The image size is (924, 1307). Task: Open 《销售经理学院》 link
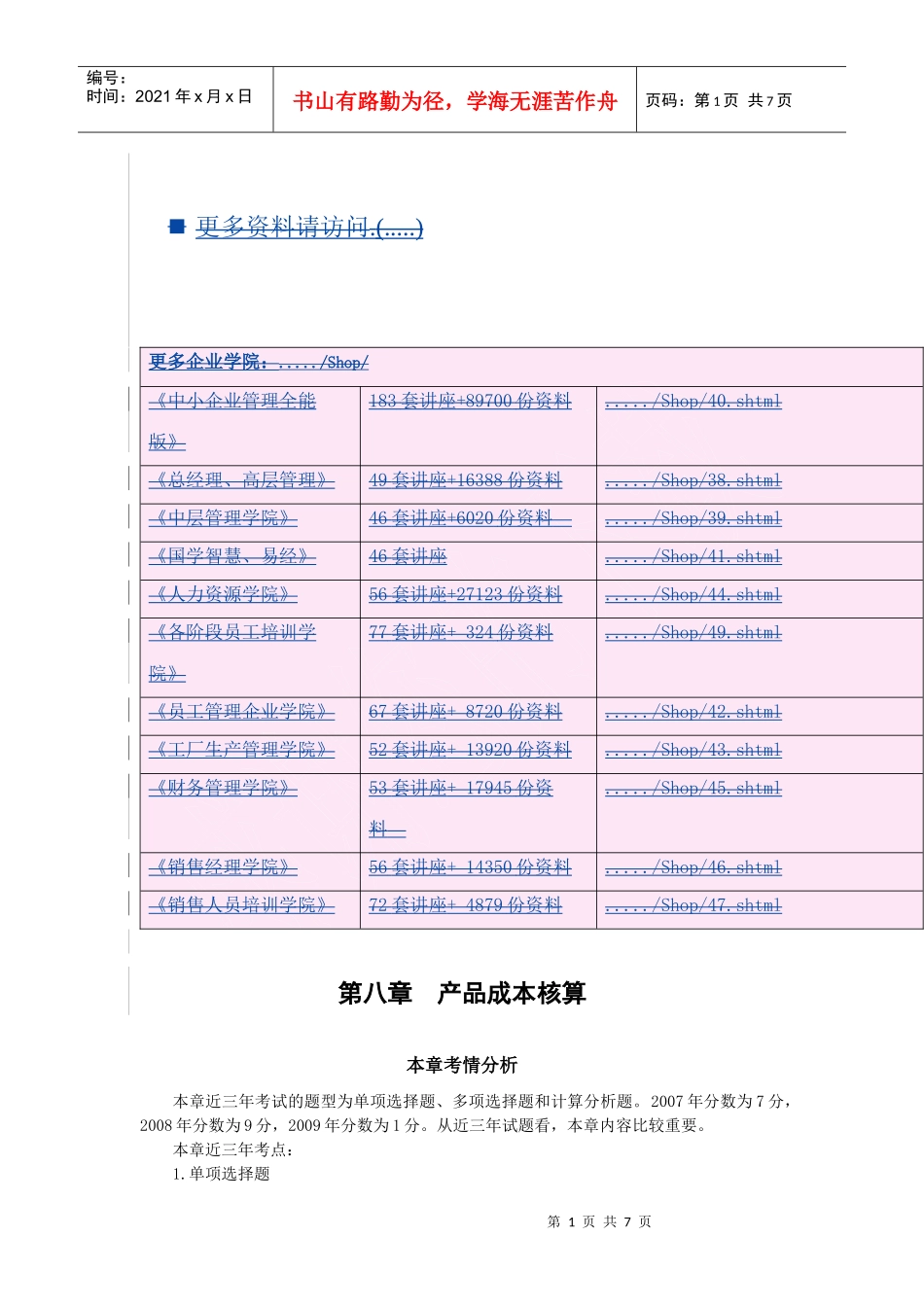click(x=223, y=867)
